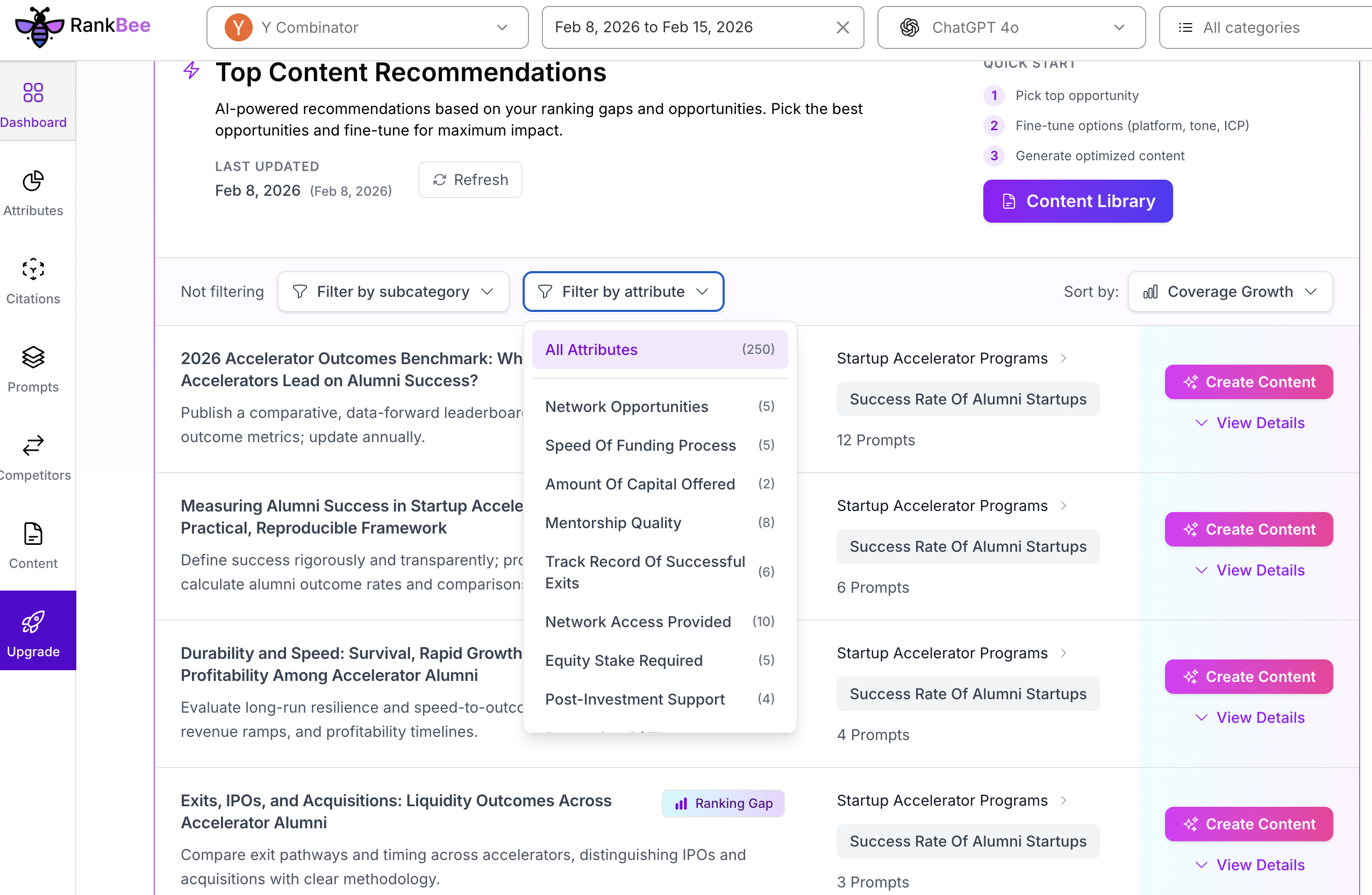Open the Attributes pie chart icon

[33, 181]
